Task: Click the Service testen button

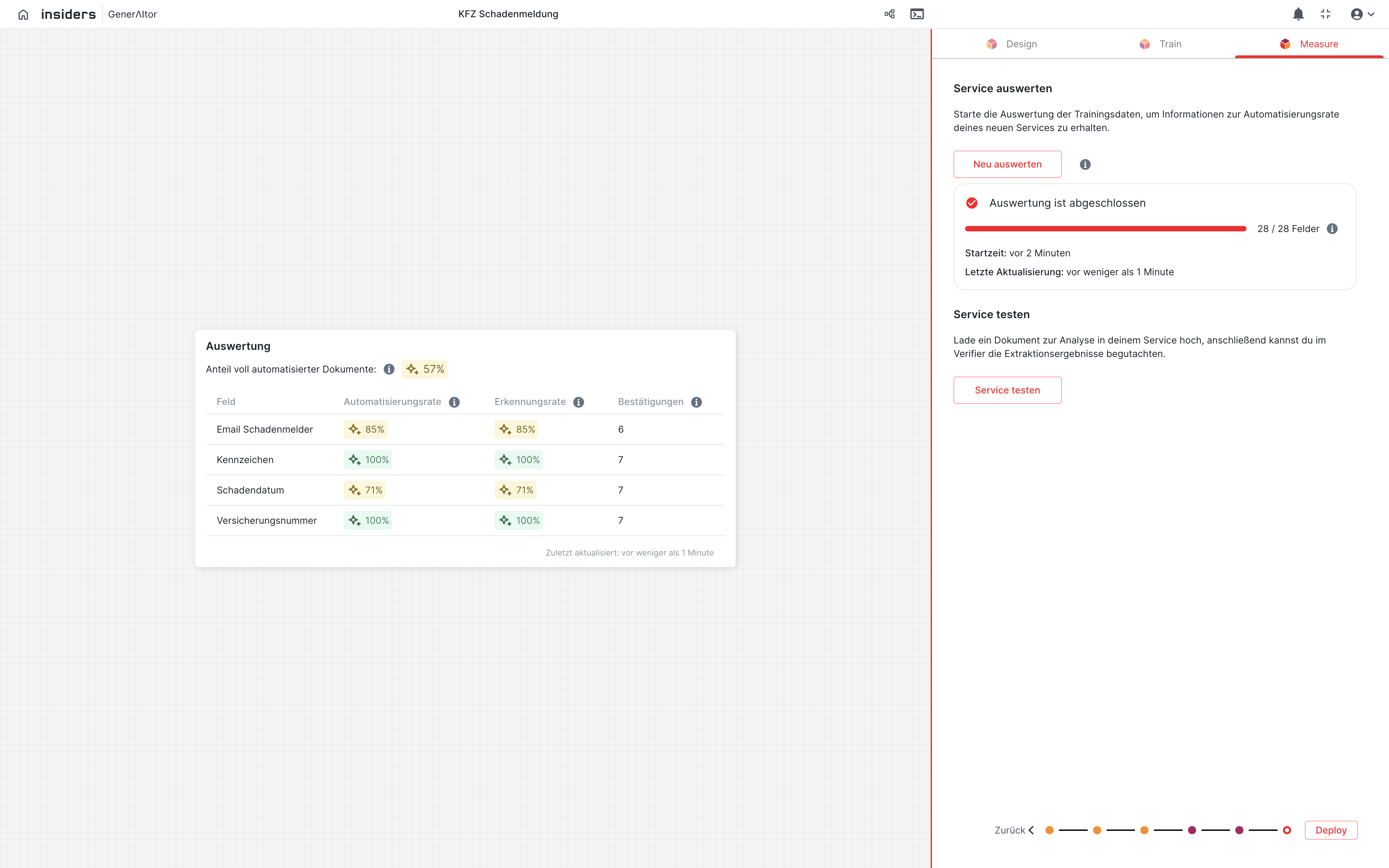Action: pyautogui.click(x=1007, y=390)
